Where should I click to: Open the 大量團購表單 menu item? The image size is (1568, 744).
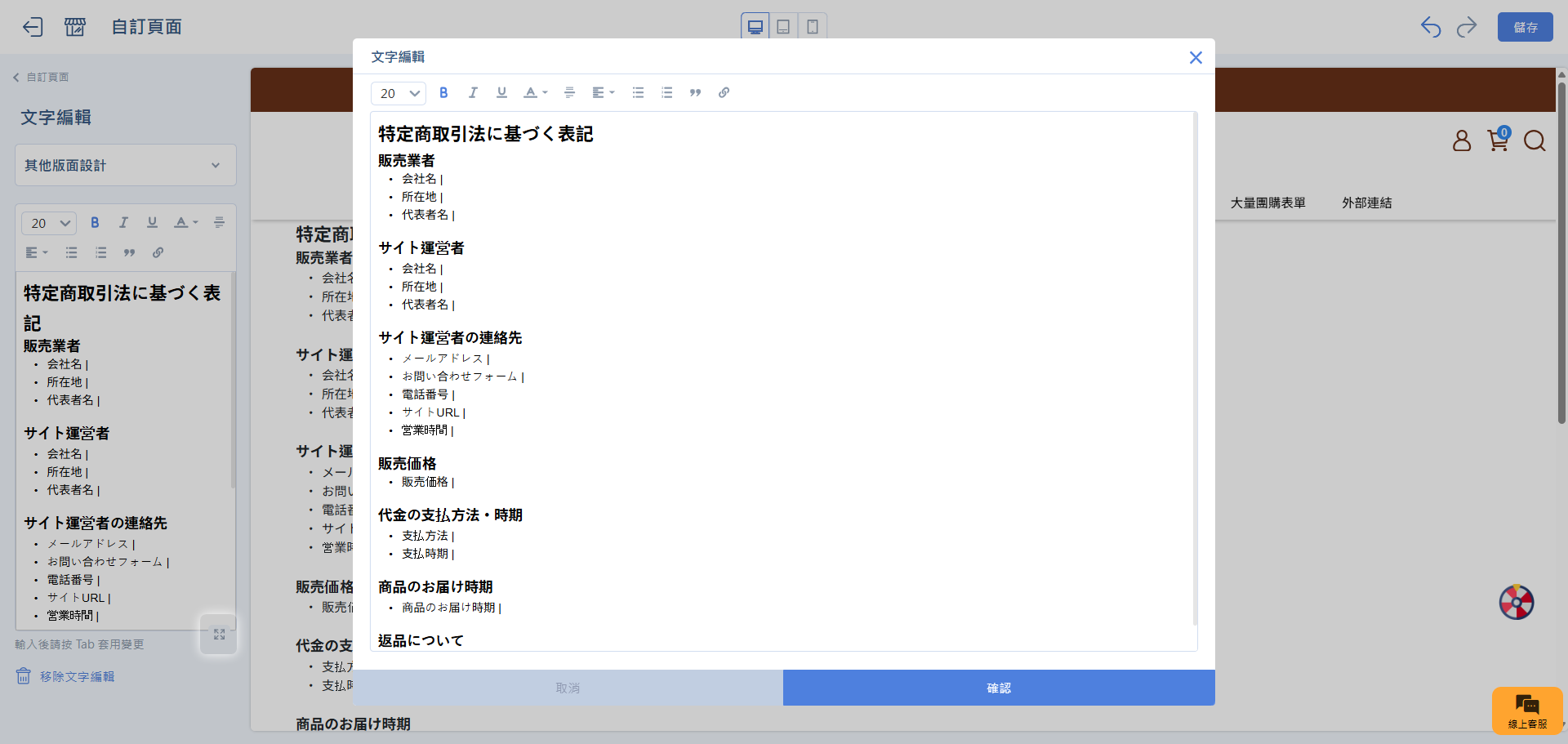(1267, 203)
